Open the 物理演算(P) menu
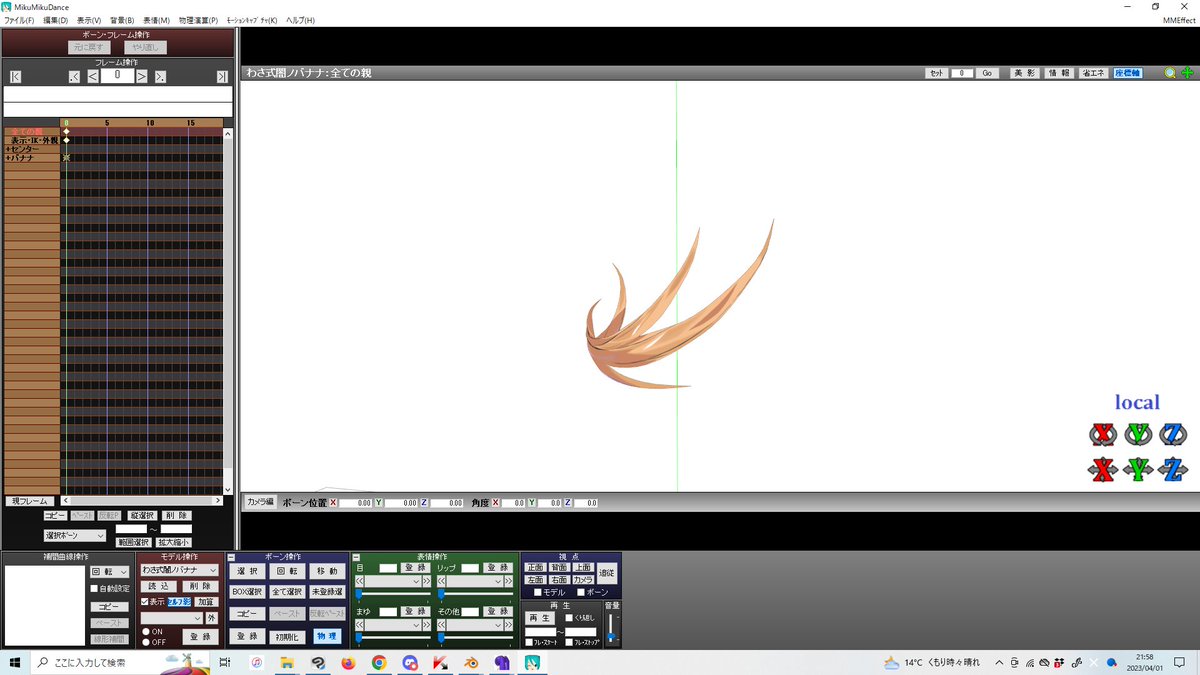Viewport: 1200px width, 675px height. point(198,20)
